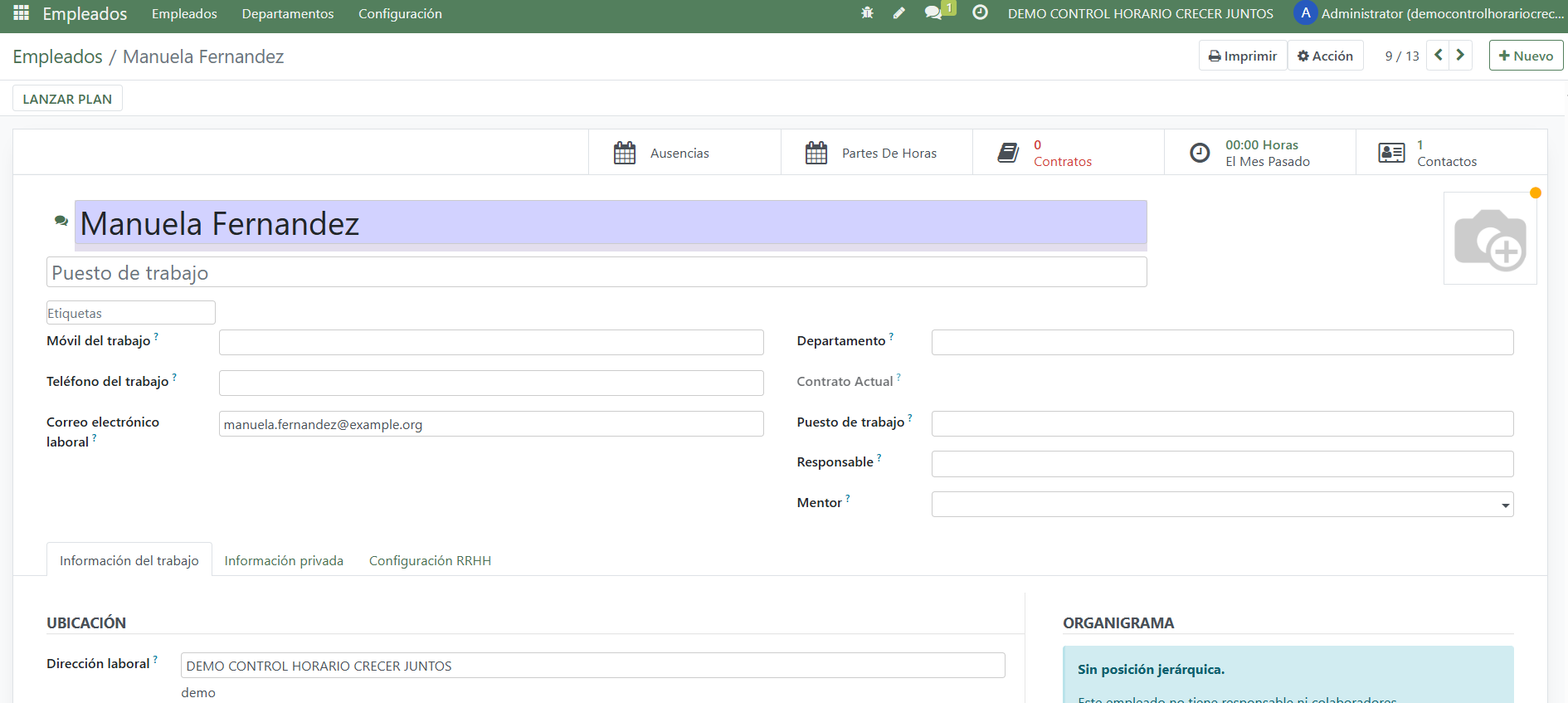Viewport: 1568px width, 703px height.
Task: Go to next employee record arrow
Action: tap(1461, 56)
